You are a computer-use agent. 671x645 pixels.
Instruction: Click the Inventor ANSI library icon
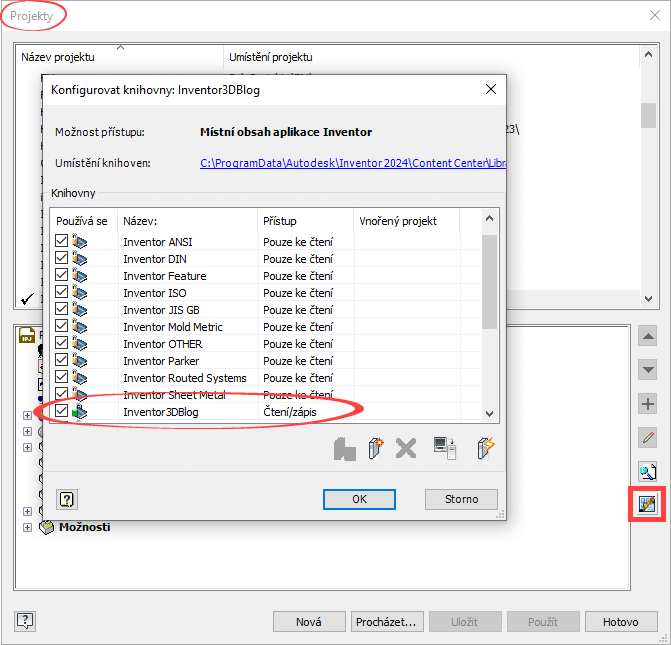click(x=79, y=242)
